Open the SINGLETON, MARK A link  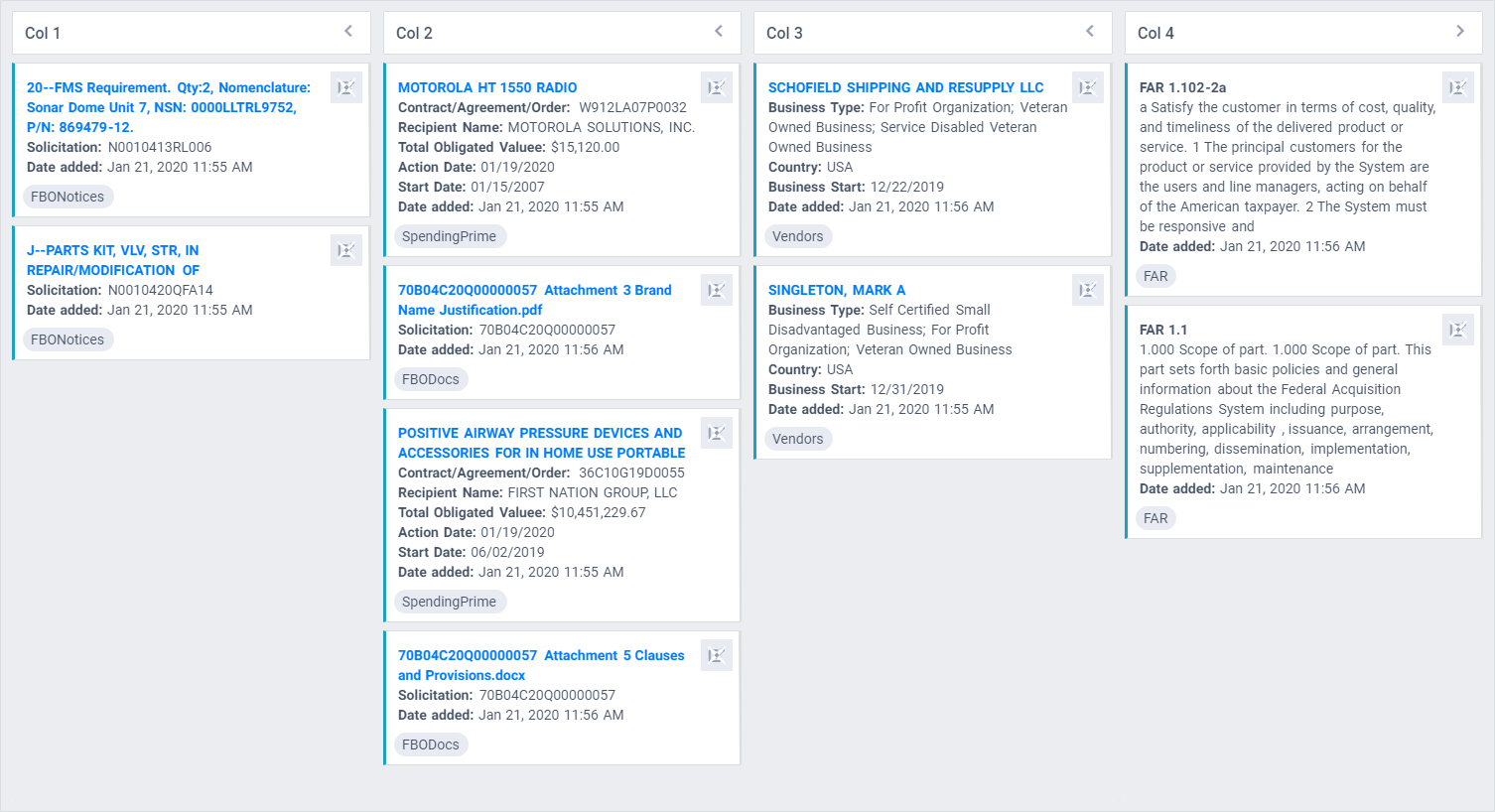[x=837, y=290]
